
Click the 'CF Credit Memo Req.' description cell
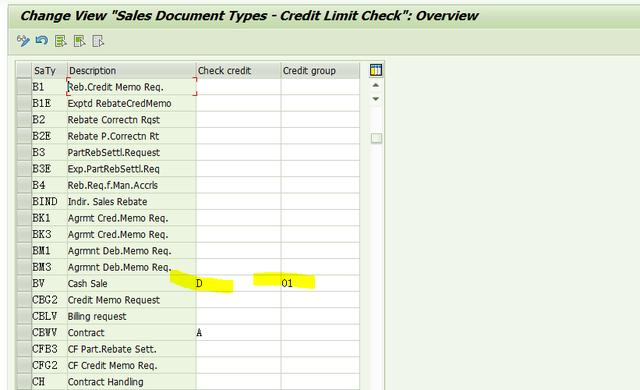point(131,365)
